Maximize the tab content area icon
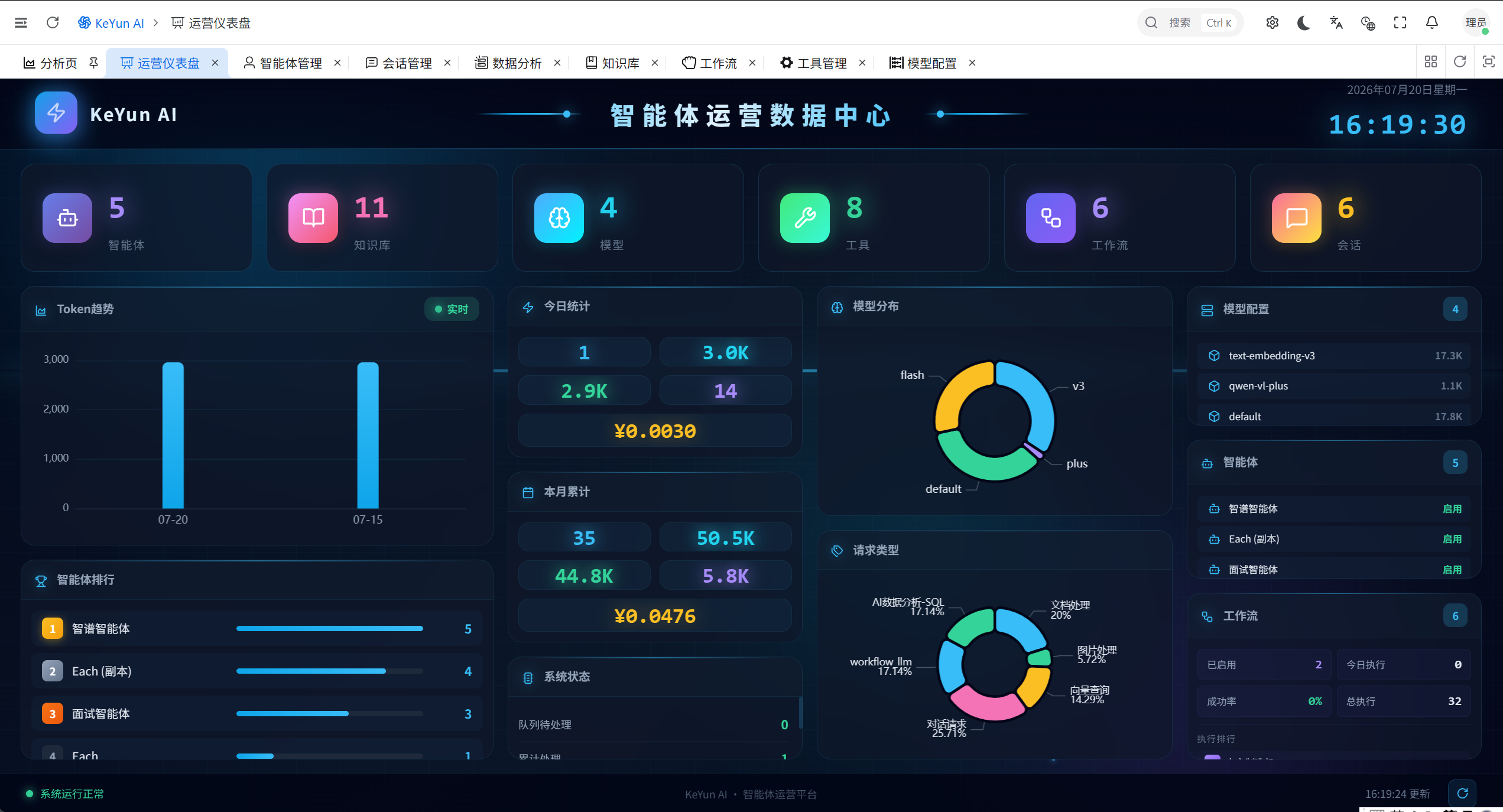Screen dimensions: 1503x812 pyautogui.click(x=1488, y=61)
